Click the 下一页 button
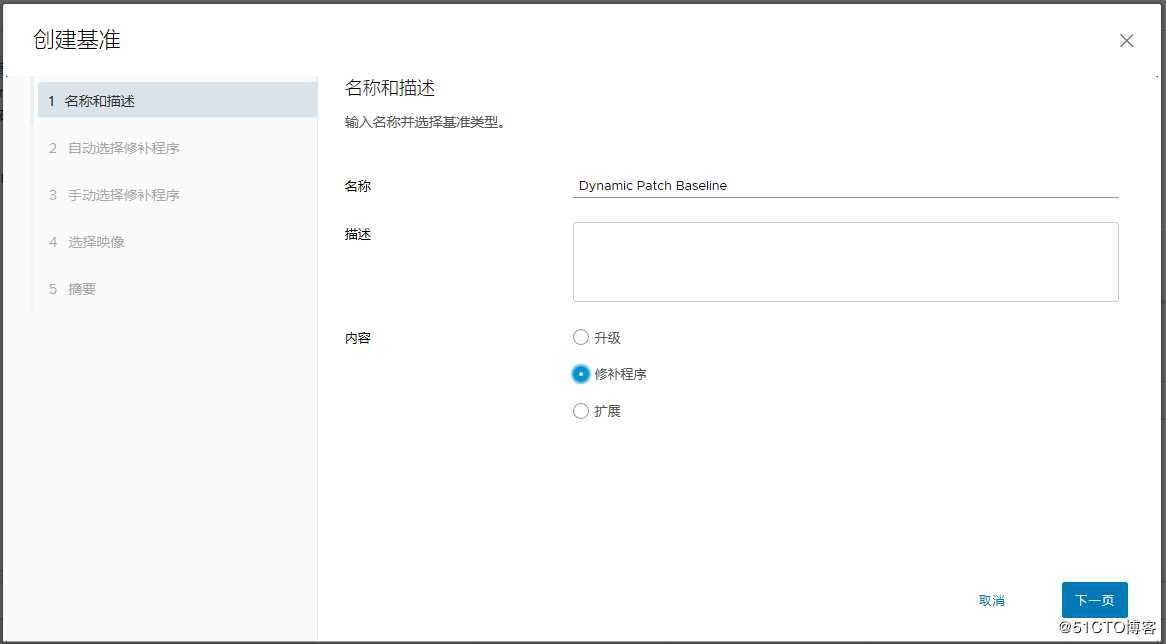This screenshot has width=1166, height=644. pos(1094,600)
